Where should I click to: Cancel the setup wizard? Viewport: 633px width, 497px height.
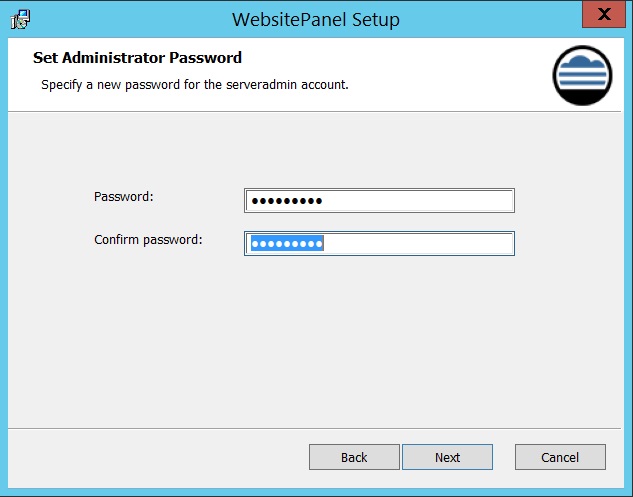560,457
